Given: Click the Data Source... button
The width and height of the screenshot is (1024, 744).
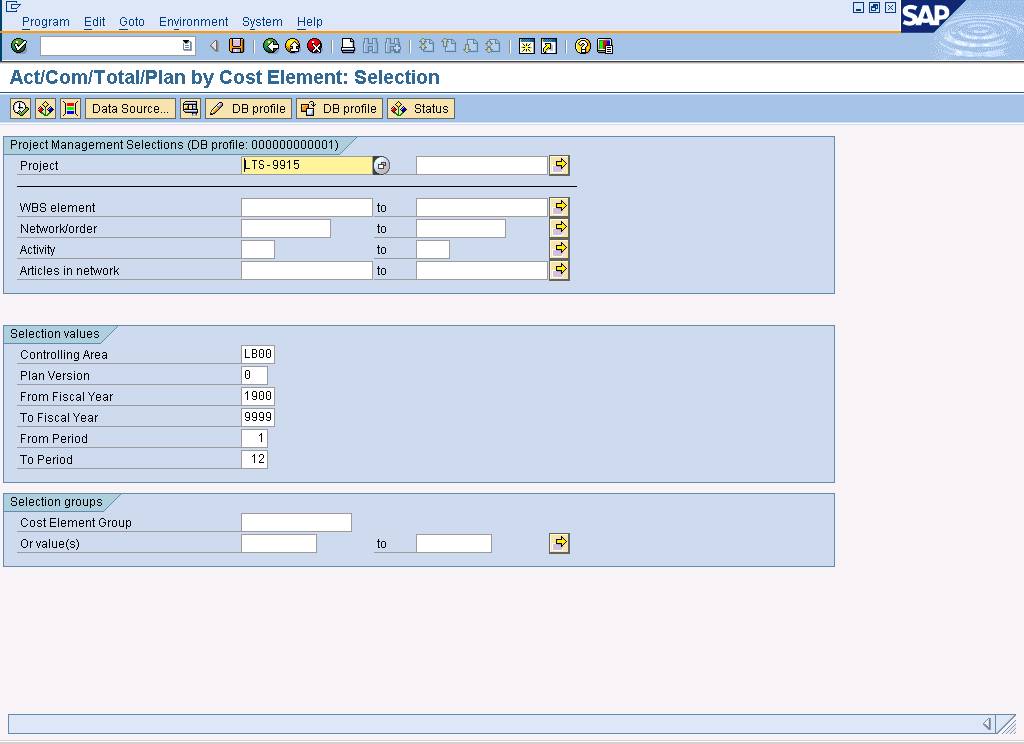Looking at the screenshot, I should tap(130, 108).
